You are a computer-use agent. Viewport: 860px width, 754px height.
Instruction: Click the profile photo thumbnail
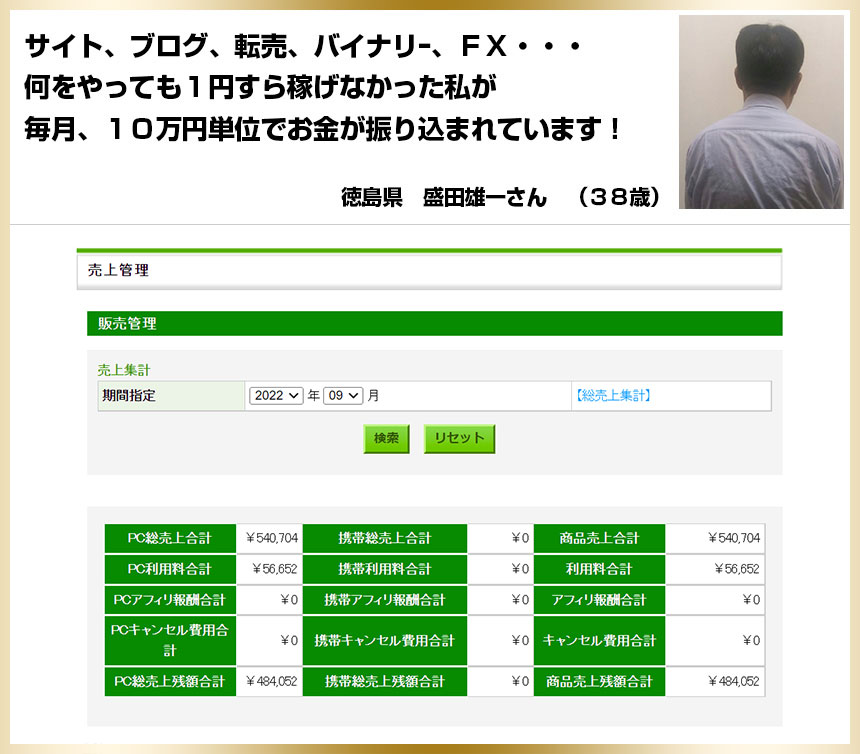coord(761,112)
